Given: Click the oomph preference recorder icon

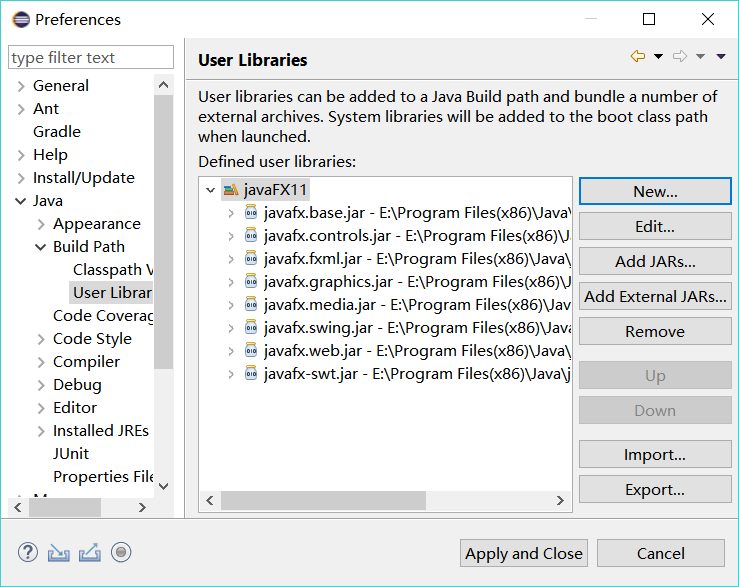Looking at the screenshot, I should pos(121,552).
